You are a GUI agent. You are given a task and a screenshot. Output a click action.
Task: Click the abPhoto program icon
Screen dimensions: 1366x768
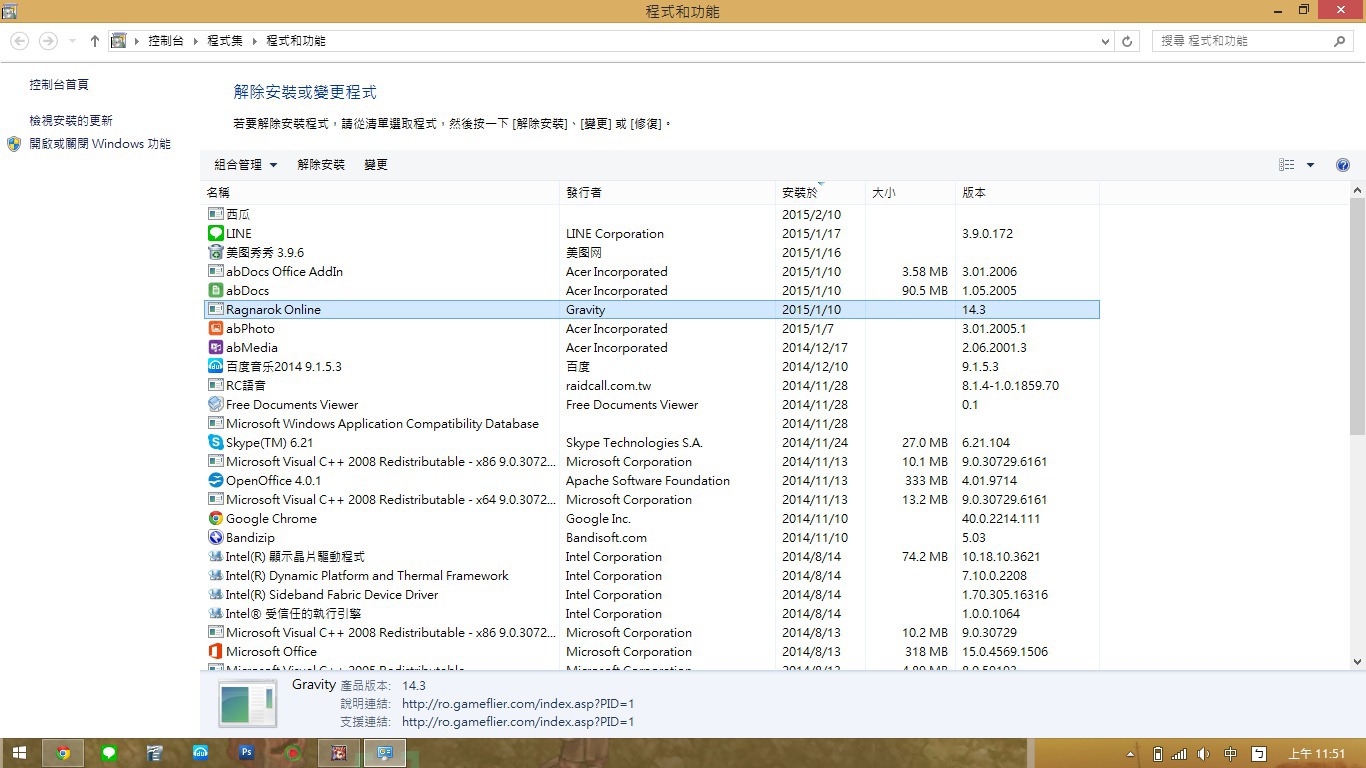[x=215, y=328]
